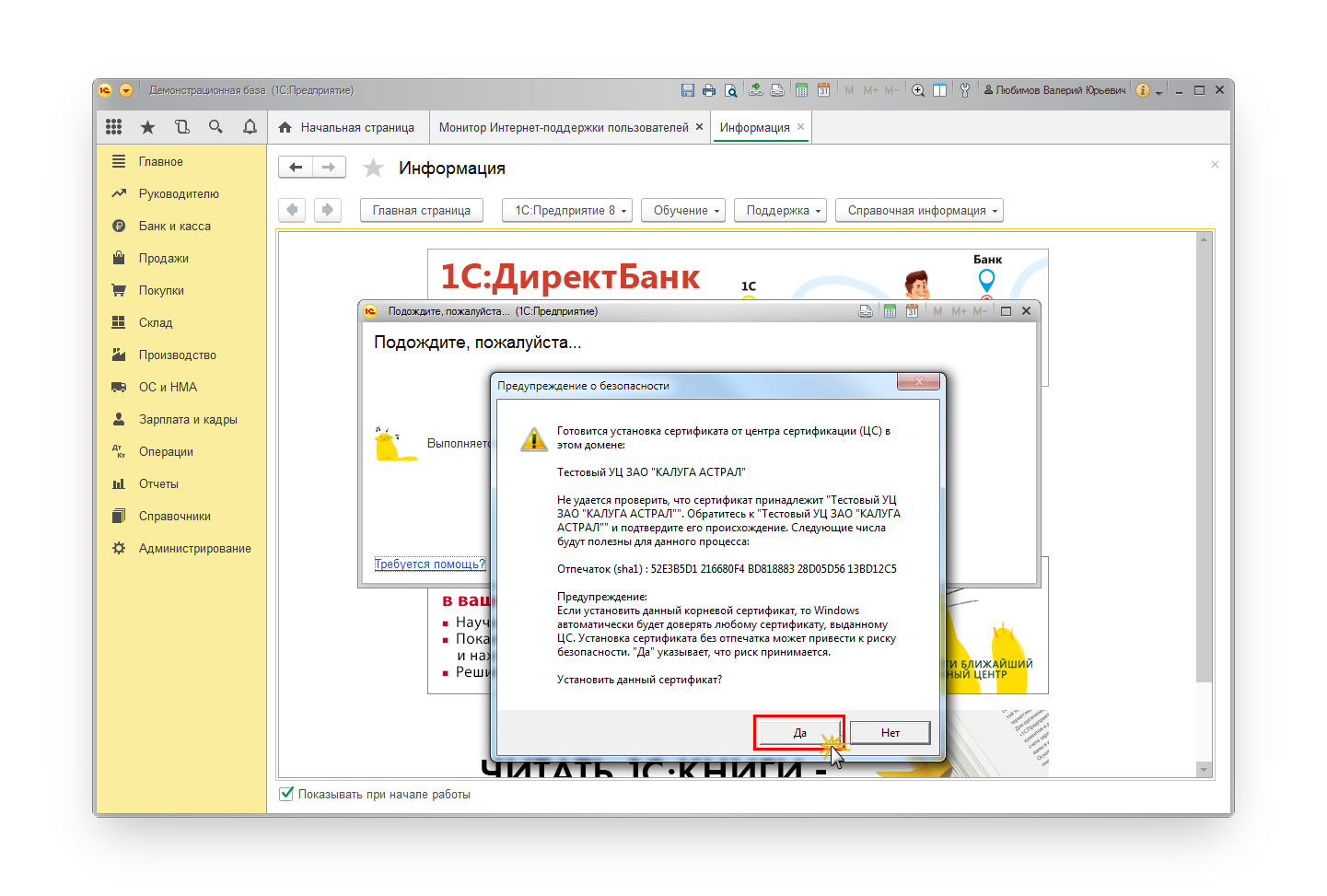Click the Print icon in main title bar
Image resolution: width=1327 pixels, height=896 pixels.
pyautogui.click(x=709, y=90)
